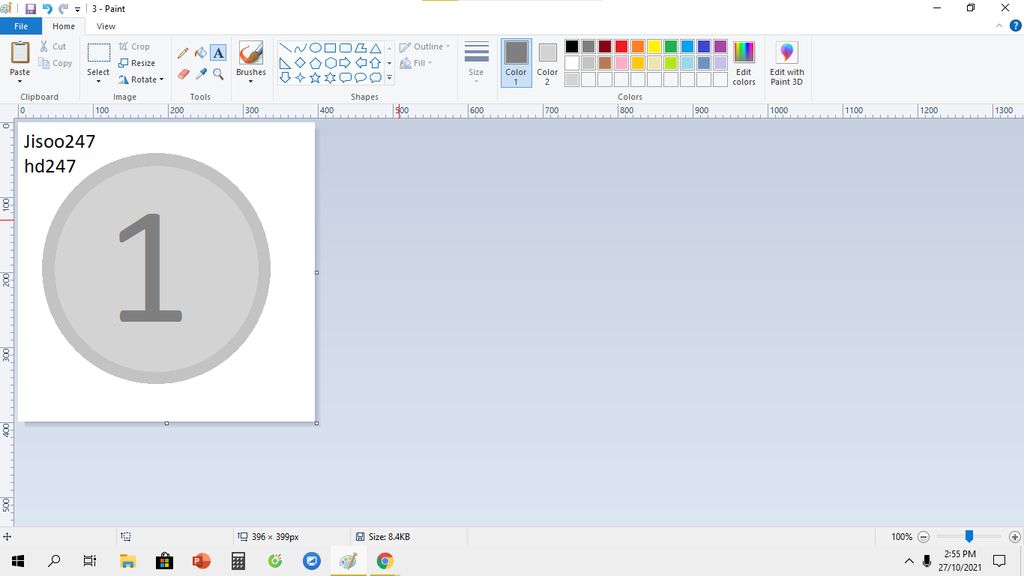Select the Eraser tool

pos(183,74)
